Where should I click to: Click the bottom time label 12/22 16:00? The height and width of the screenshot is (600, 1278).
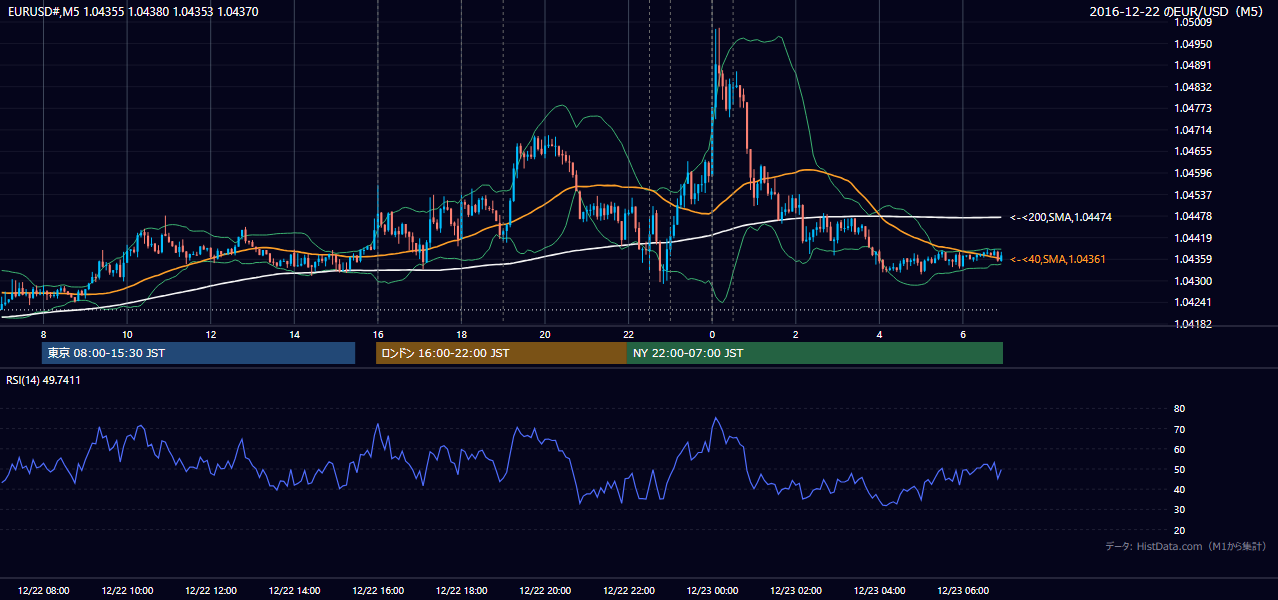[378, 591]
